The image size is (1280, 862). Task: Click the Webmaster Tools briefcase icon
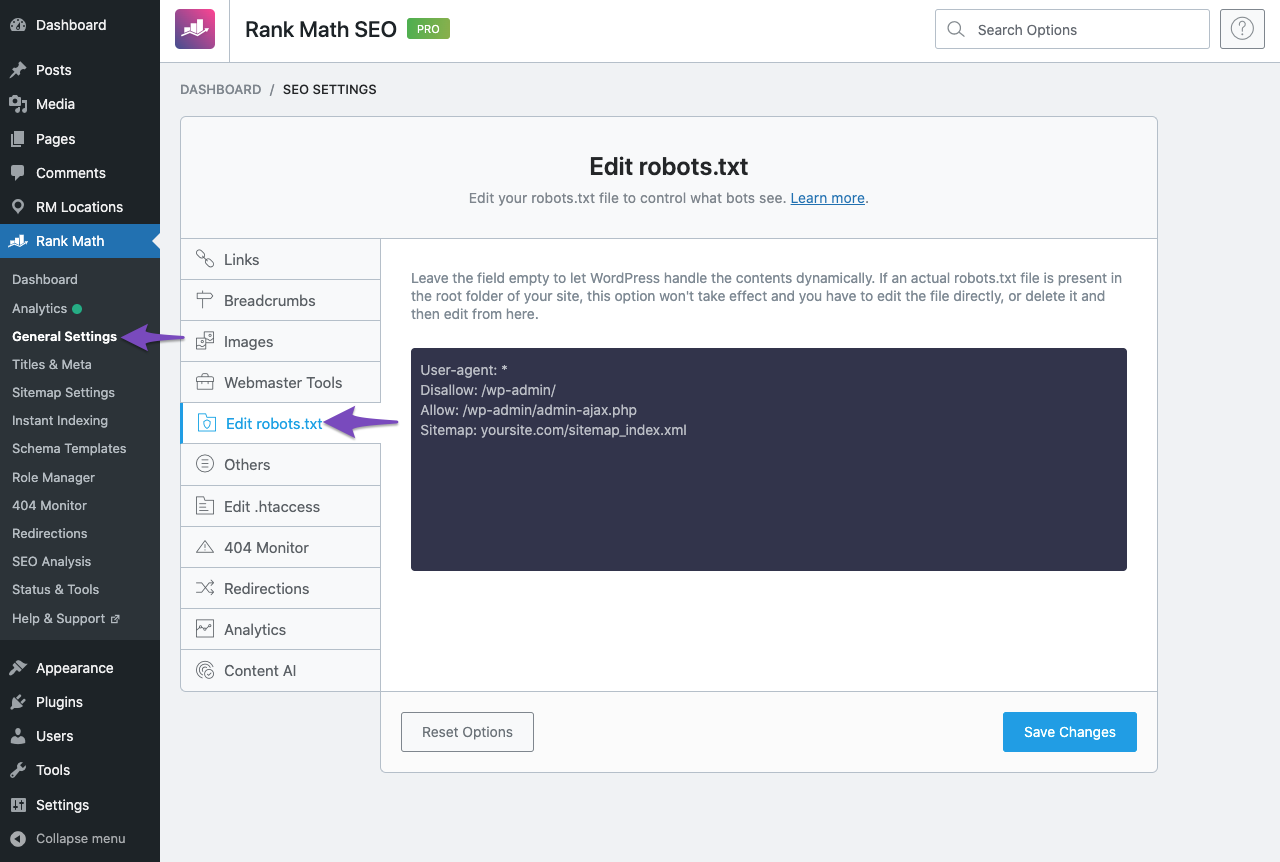[205, 382]
